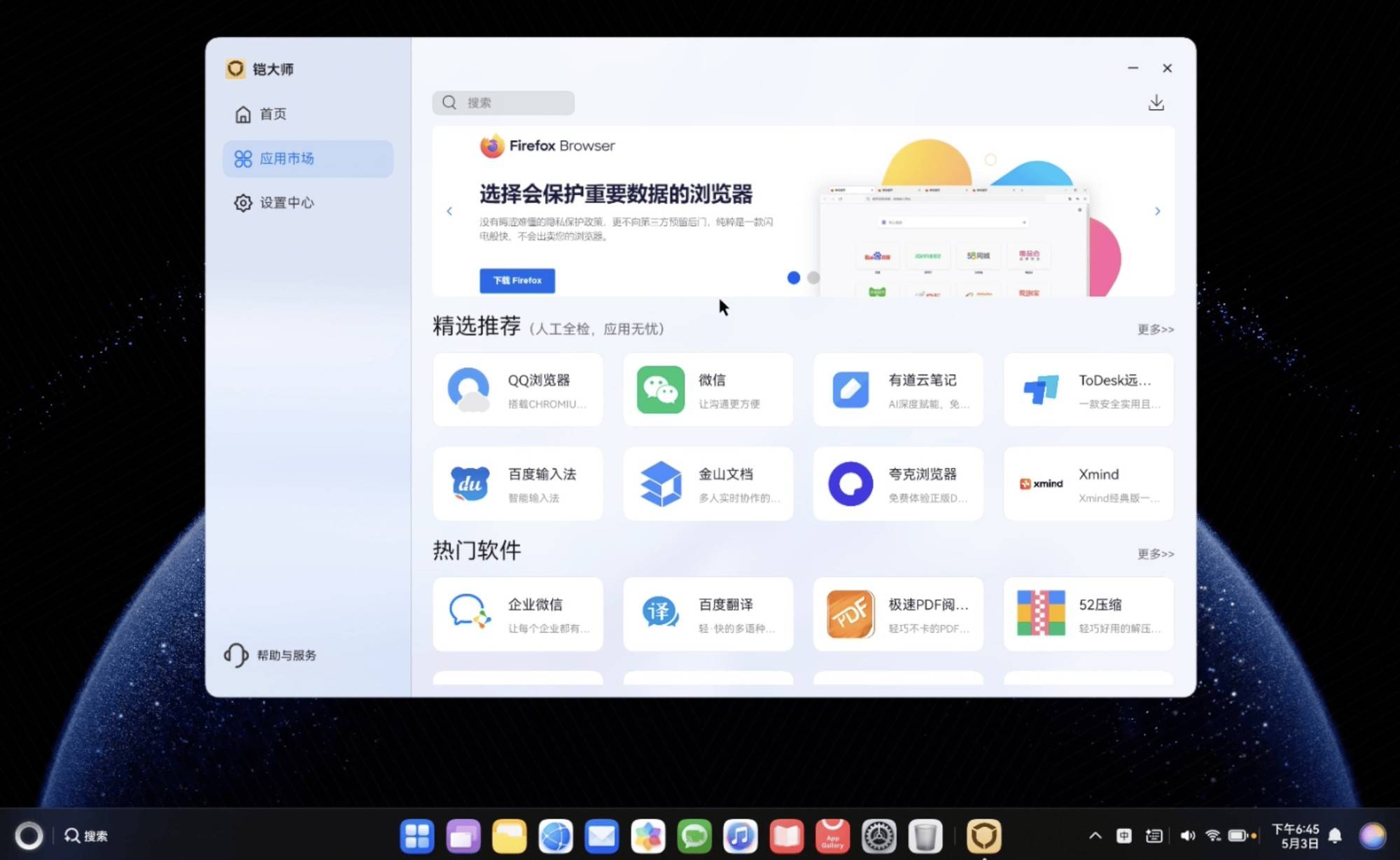
Task: Select the 应用市场 tab
Action: click(x=308, y=159)
